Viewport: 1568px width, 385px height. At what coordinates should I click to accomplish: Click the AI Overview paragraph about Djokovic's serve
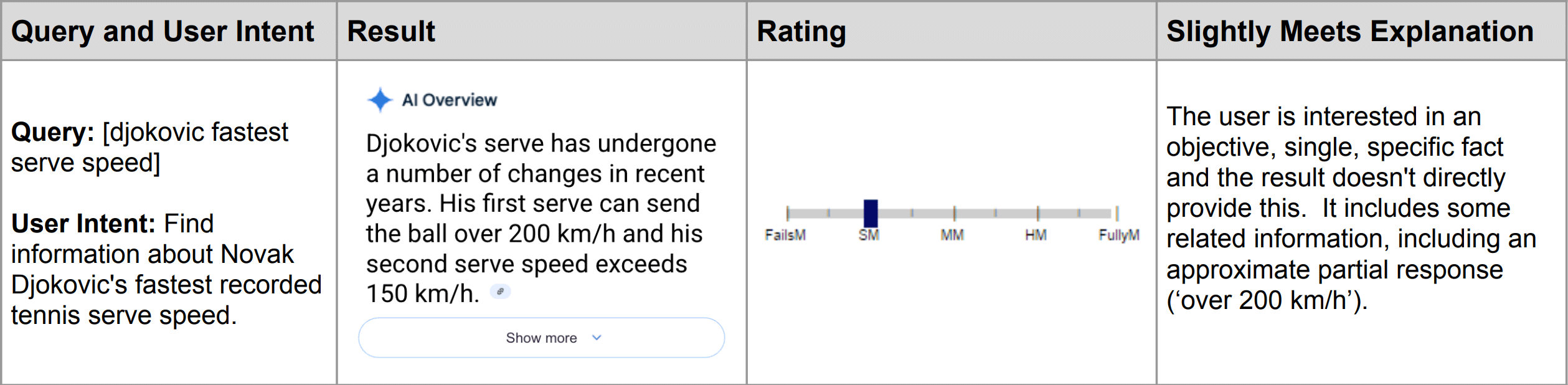click(x=541, y=219)
